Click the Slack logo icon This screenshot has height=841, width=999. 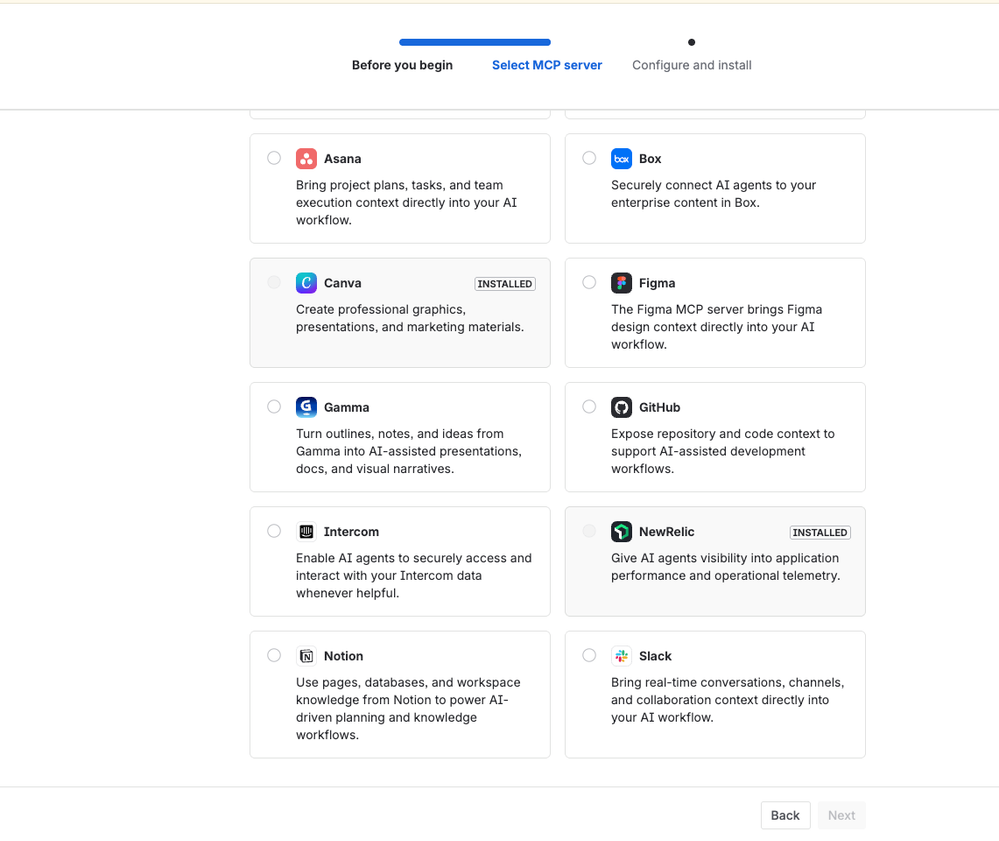621,656
